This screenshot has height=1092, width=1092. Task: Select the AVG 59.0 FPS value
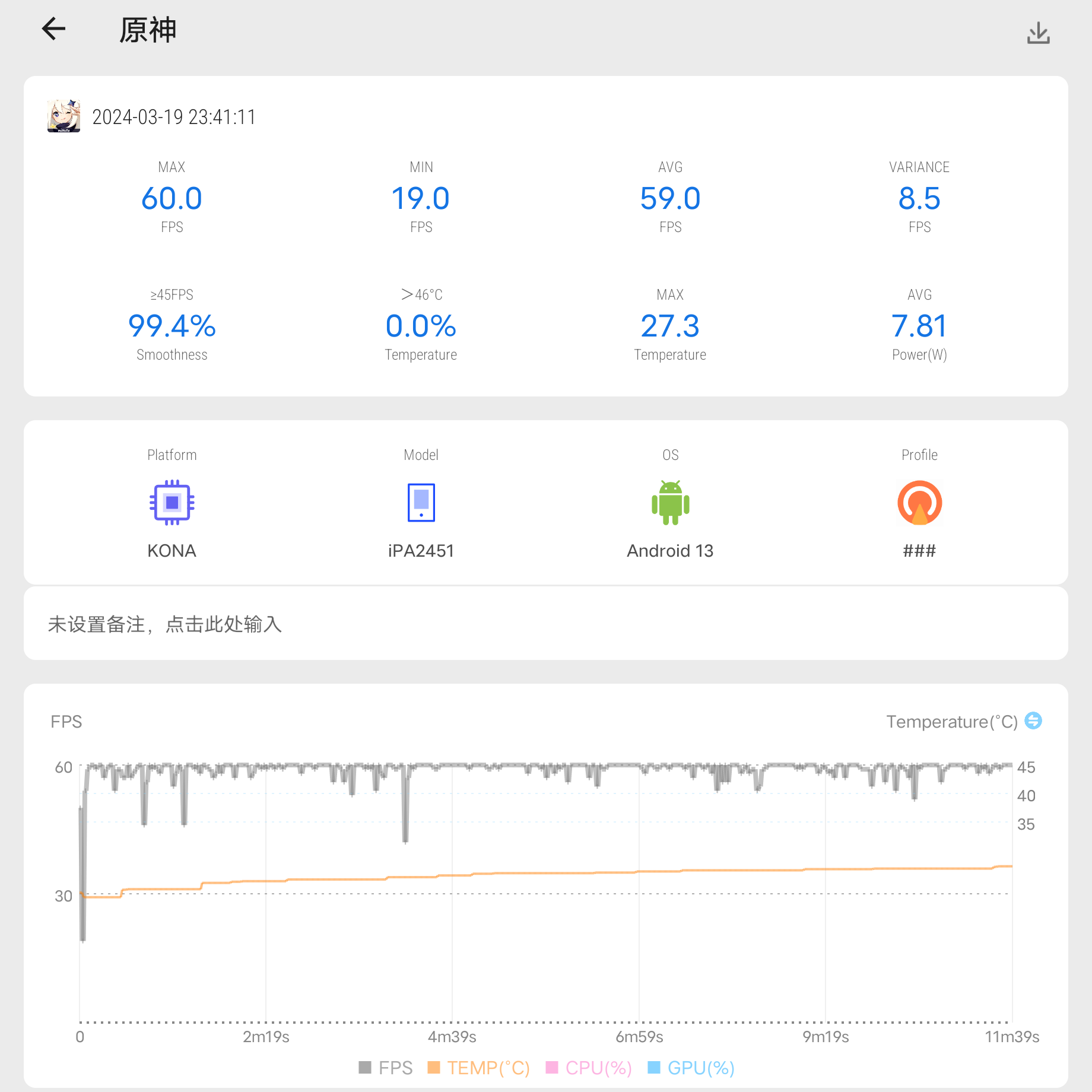(671, 198)
